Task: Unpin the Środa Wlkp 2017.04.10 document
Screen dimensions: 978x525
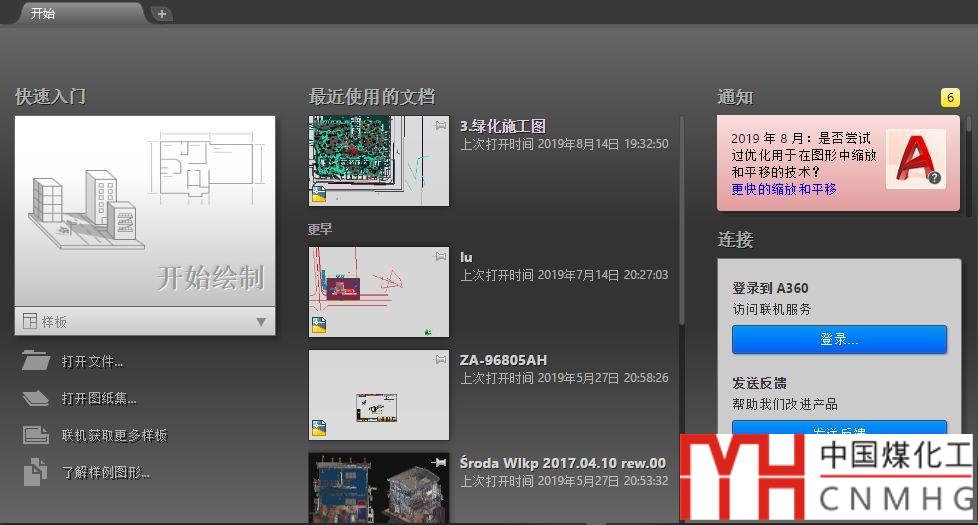Action: 439,462
